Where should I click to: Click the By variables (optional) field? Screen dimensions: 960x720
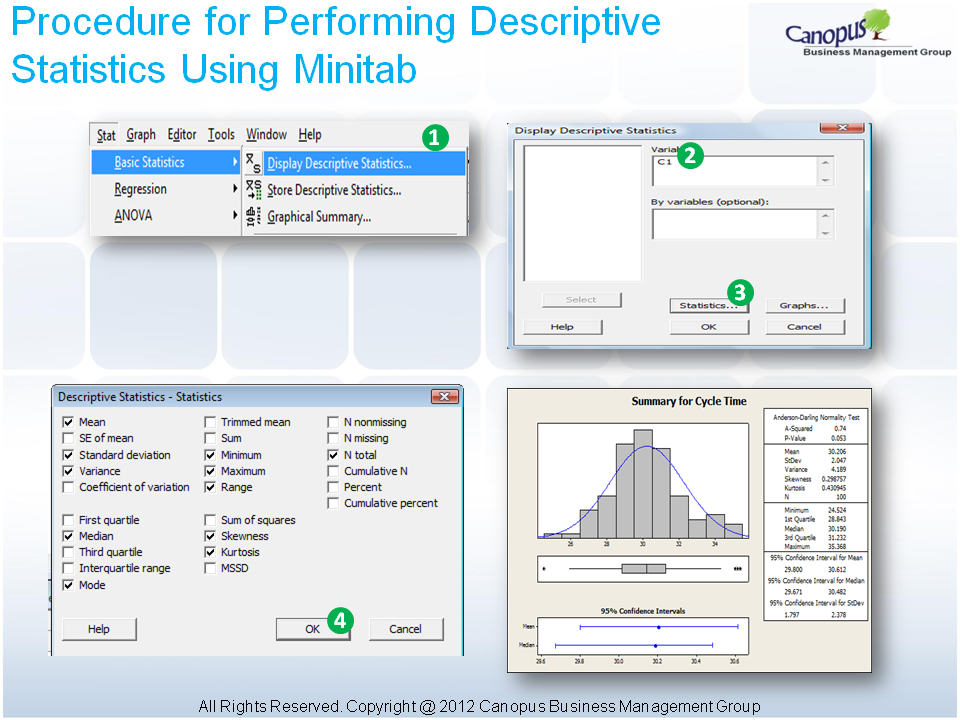[735, 225]
